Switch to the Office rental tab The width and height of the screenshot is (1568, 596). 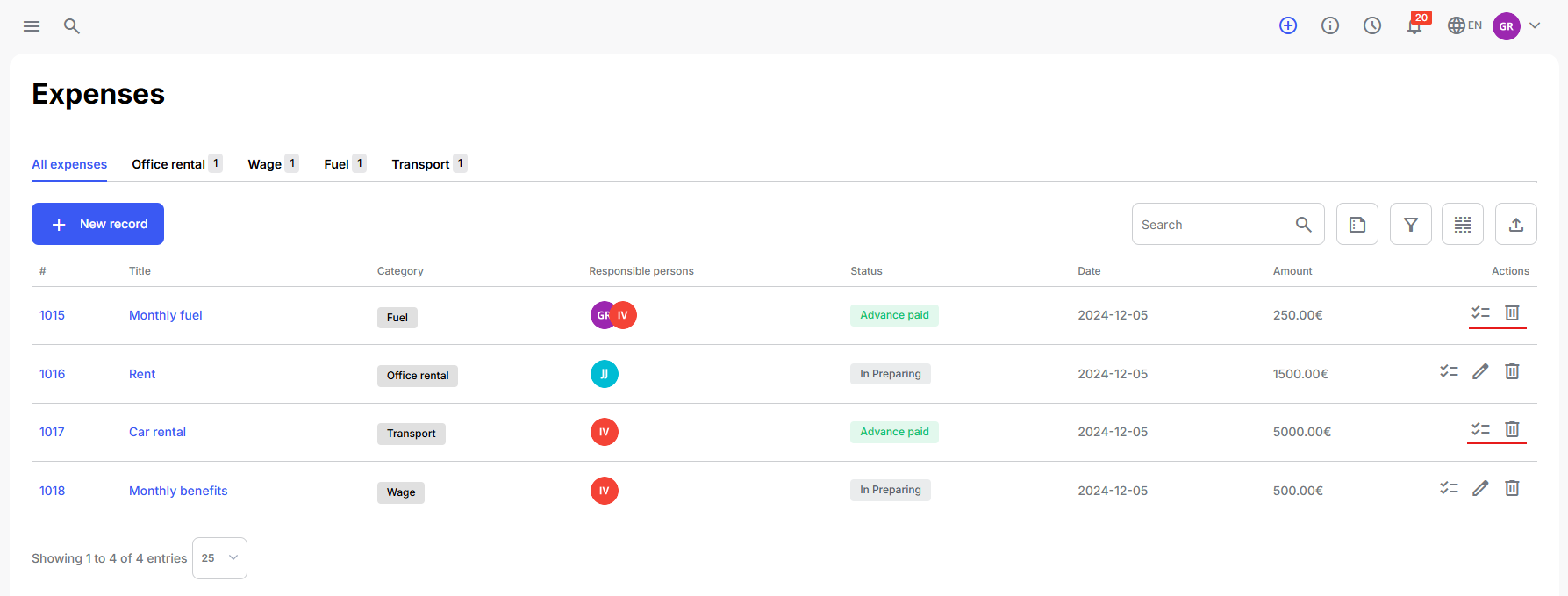click(177, 164)
